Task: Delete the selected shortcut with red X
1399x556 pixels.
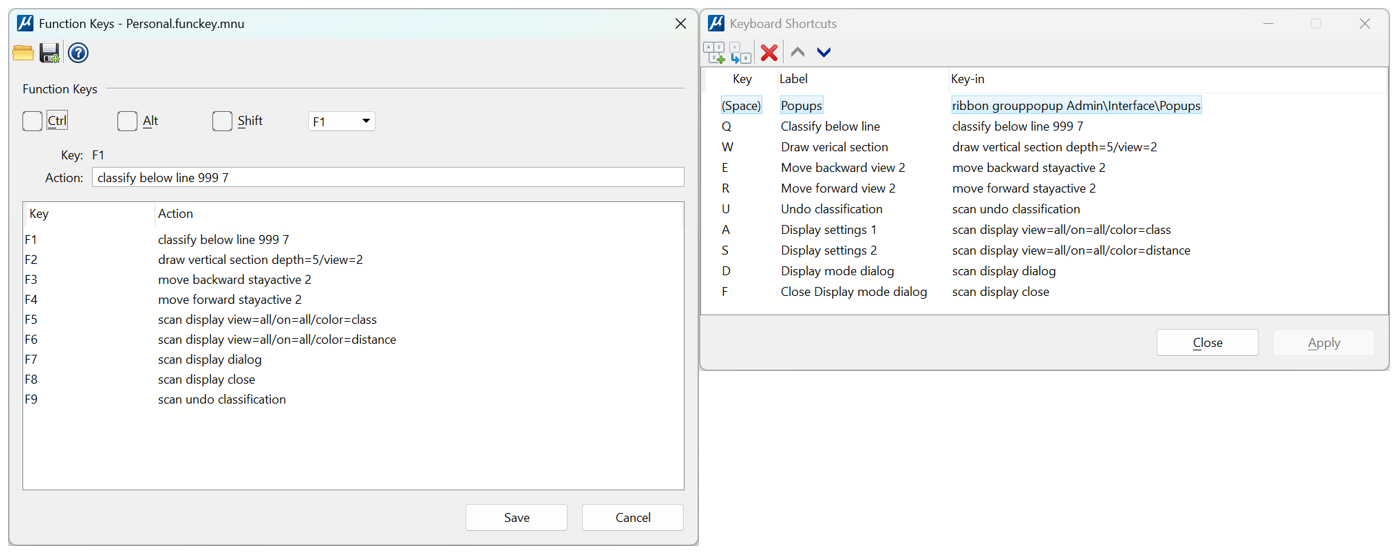Action: 769,53
